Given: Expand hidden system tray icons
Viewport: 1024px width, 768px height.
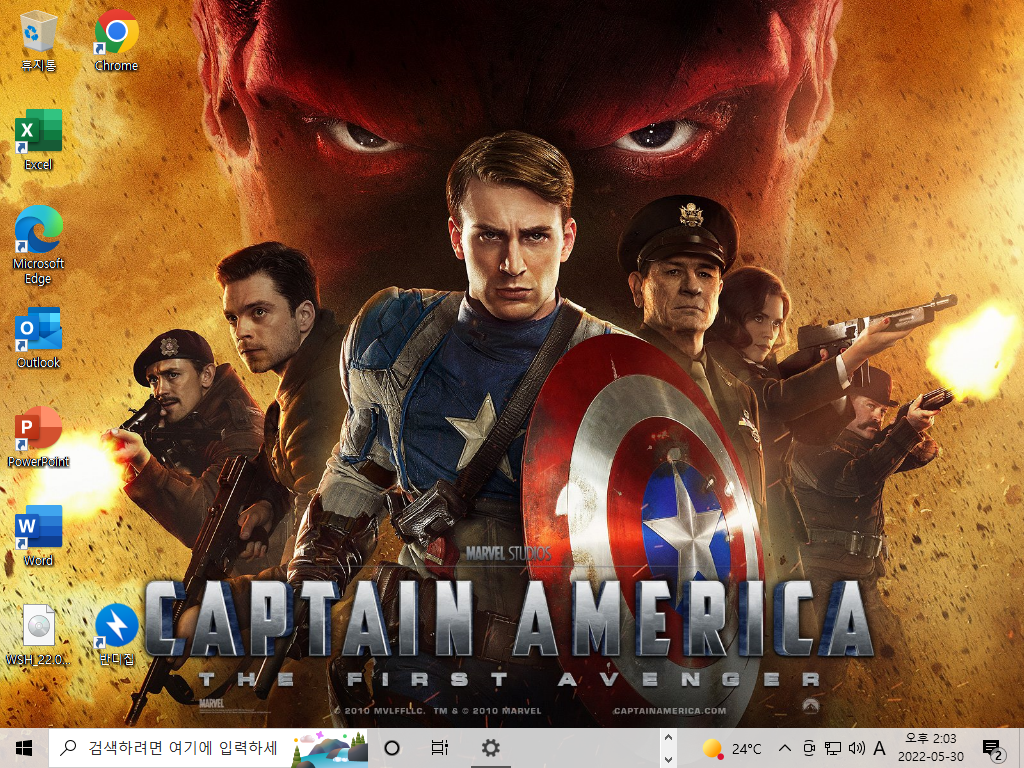Looking at the screenshot, I should [786, 748].
